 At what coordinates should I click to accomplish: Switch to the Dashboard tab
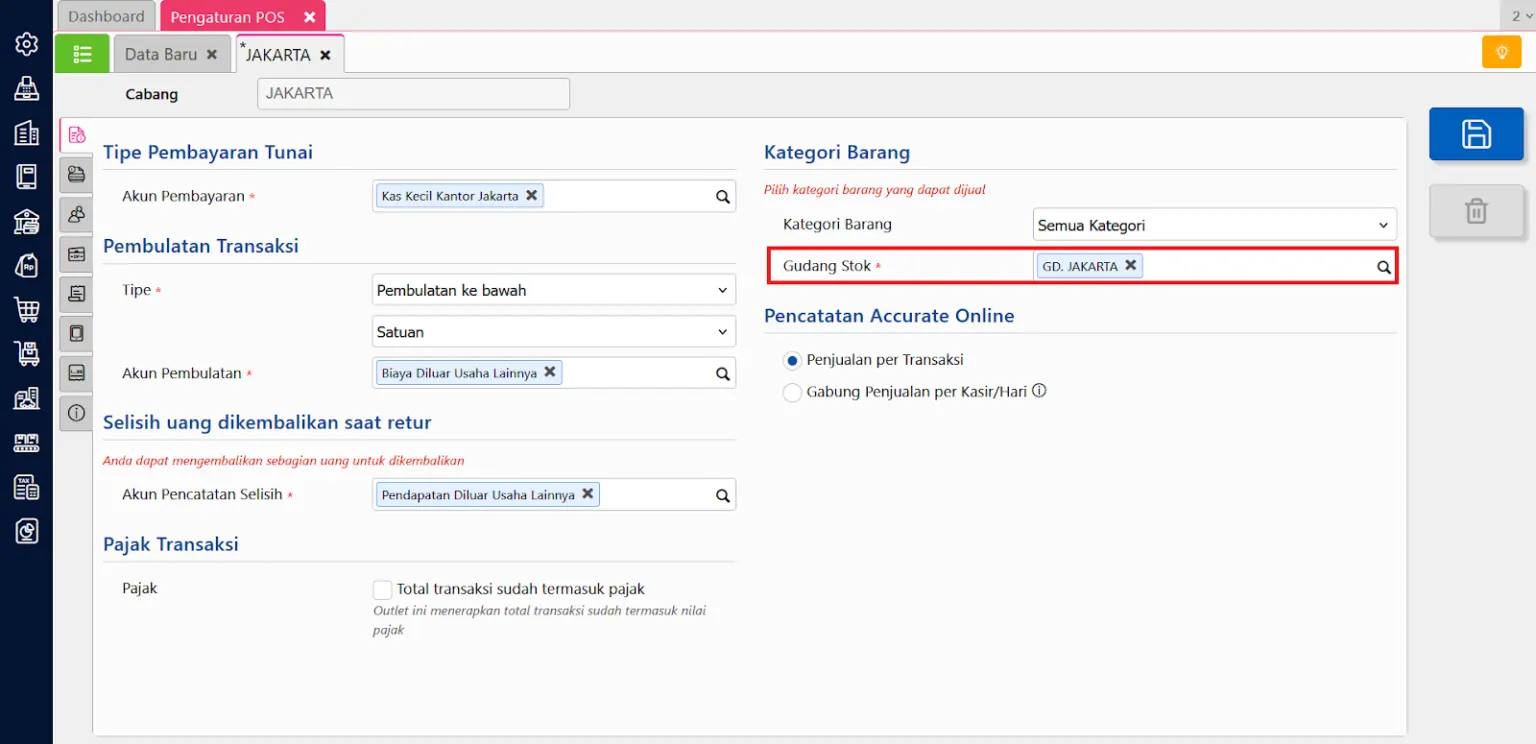click(106, 16)
